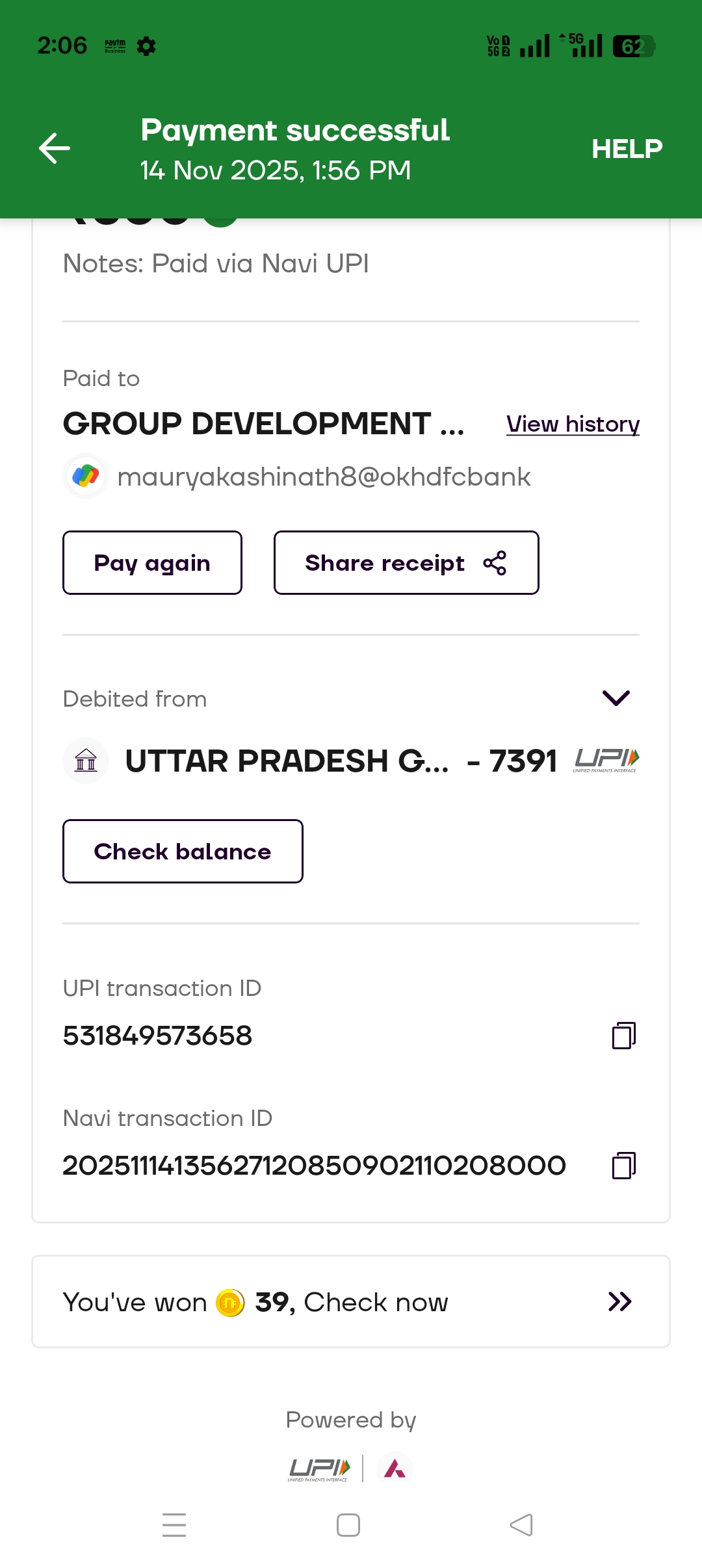Open the View history link

click(x=573, y=424)
